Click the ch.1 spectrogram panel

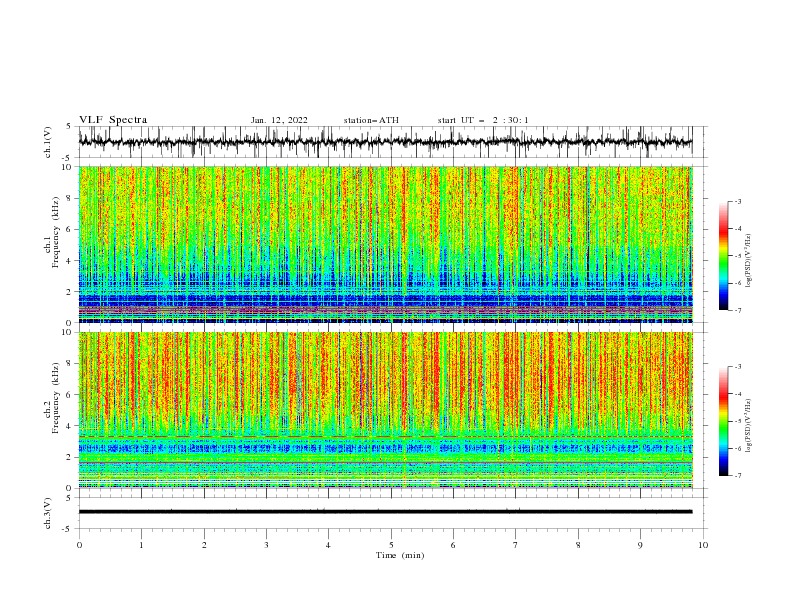[x=385, y=244]
